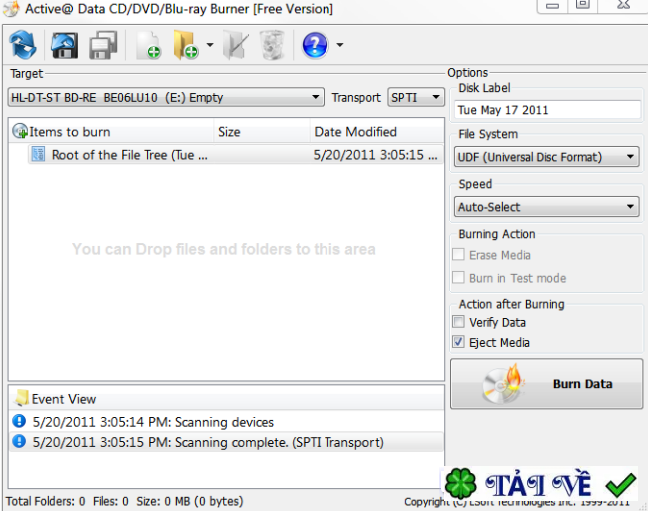This screenshot has height=511, width=648.
Task: Click the add folder icon with green plus
Action: 186,45
